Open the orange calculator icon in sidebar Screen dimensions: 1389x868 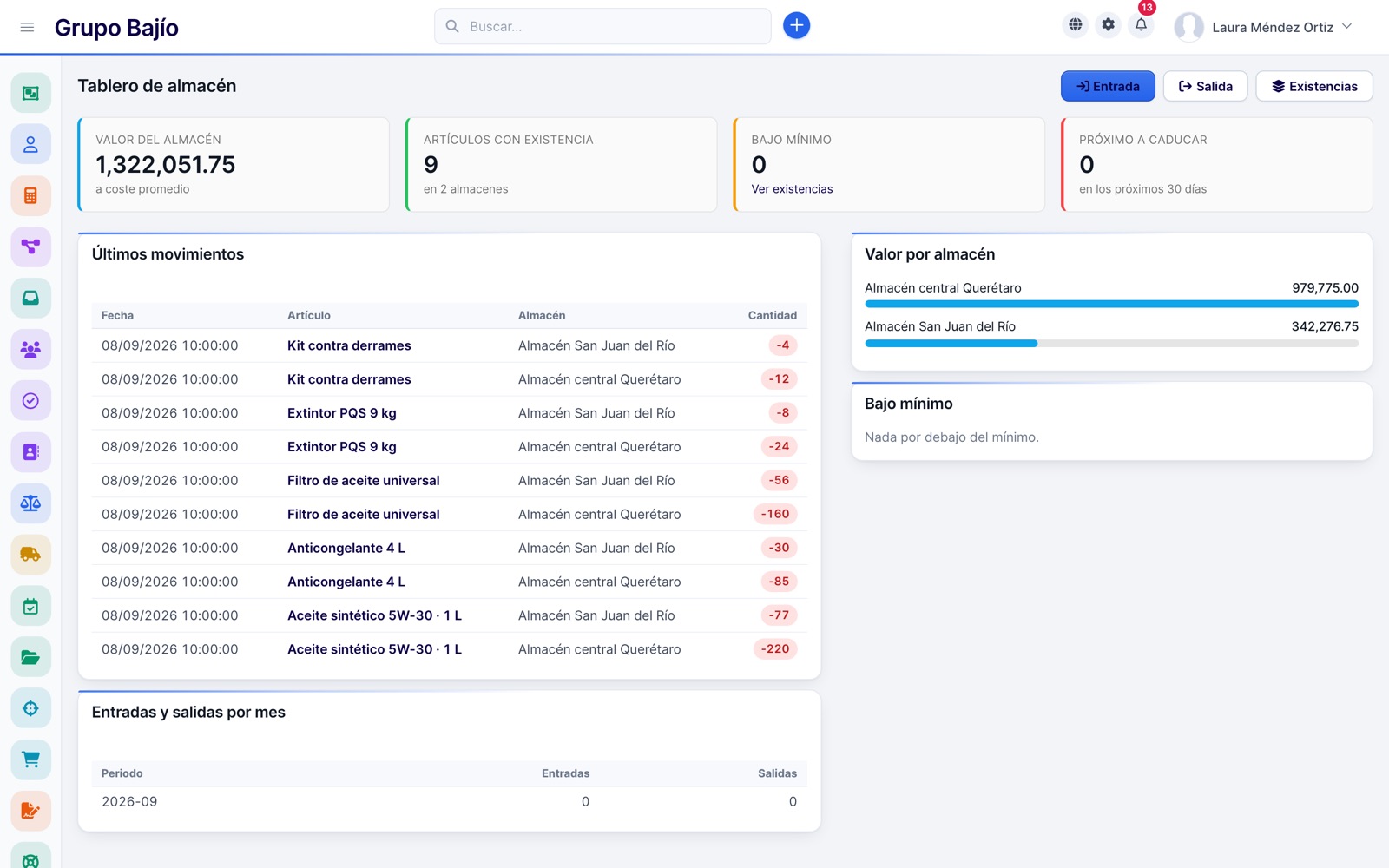click(x=30, y=195)
